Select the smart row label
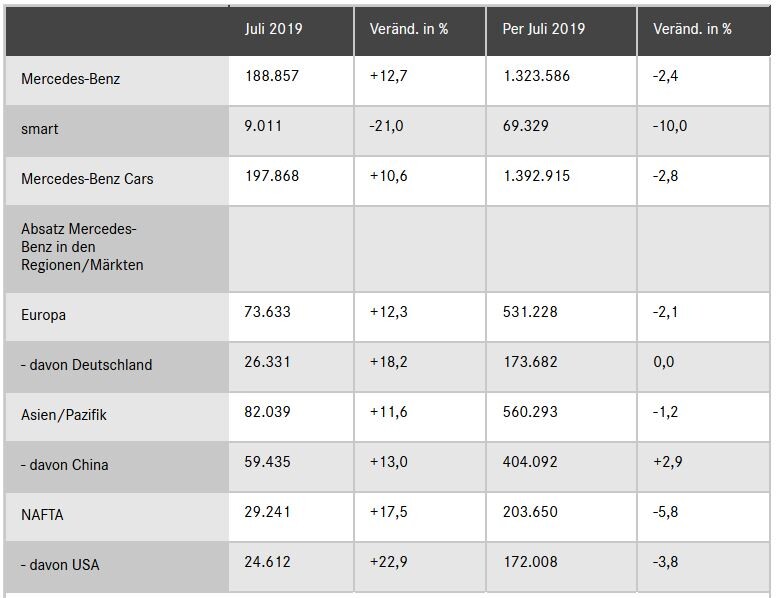This screenshot has height=598, width=776. pyautogui.click(x=40, y=129)
